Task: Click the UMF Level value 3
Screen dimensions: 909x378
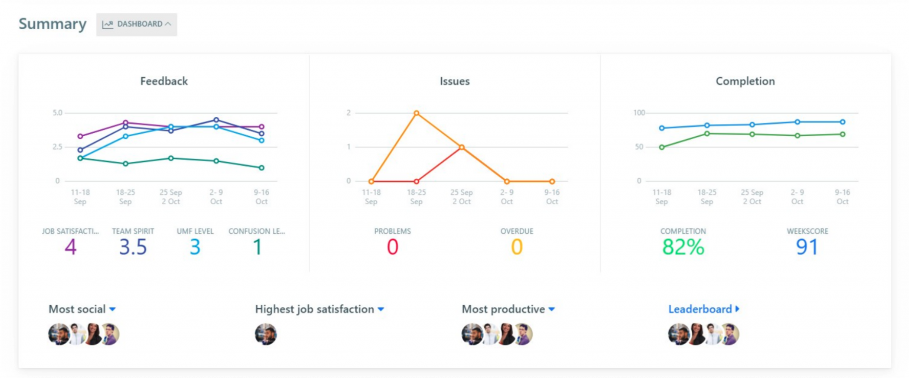Action: click(195, 248)
